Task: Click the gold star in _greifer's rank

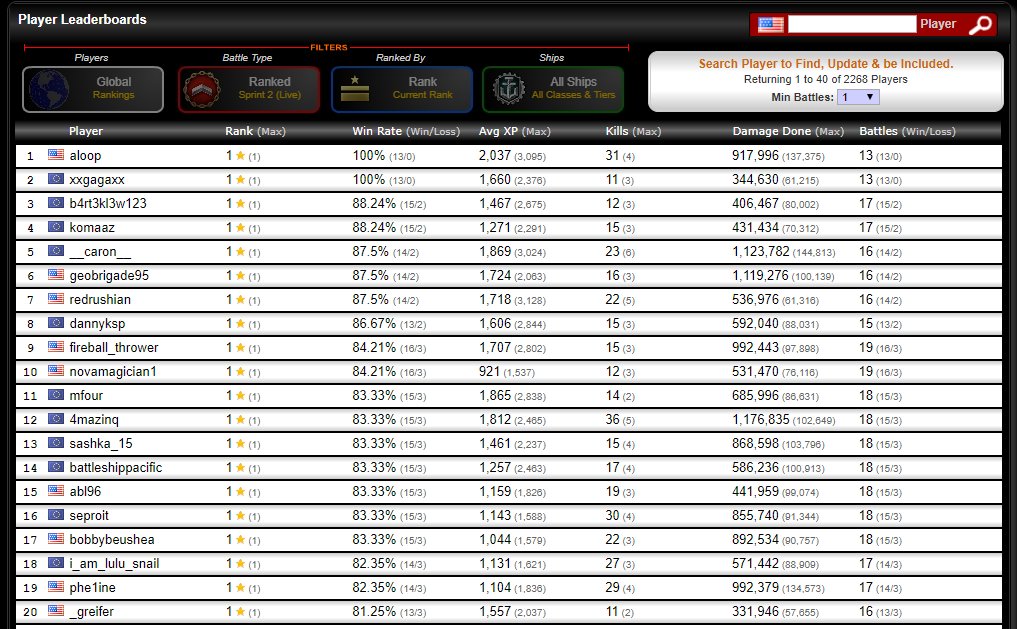Action: tap(240, 611)
